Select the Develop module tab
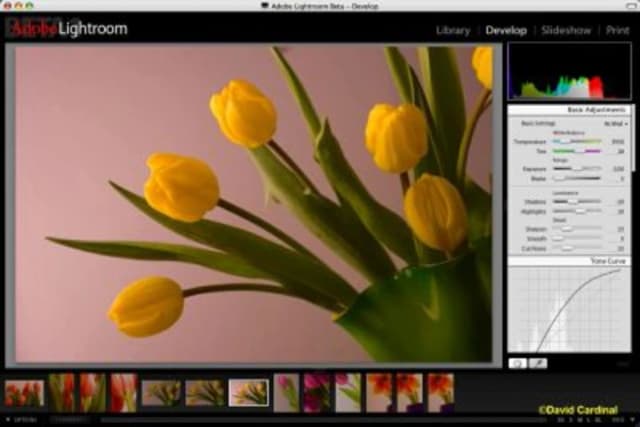Screen dimensions: 640x427 (x=506, y=31)
